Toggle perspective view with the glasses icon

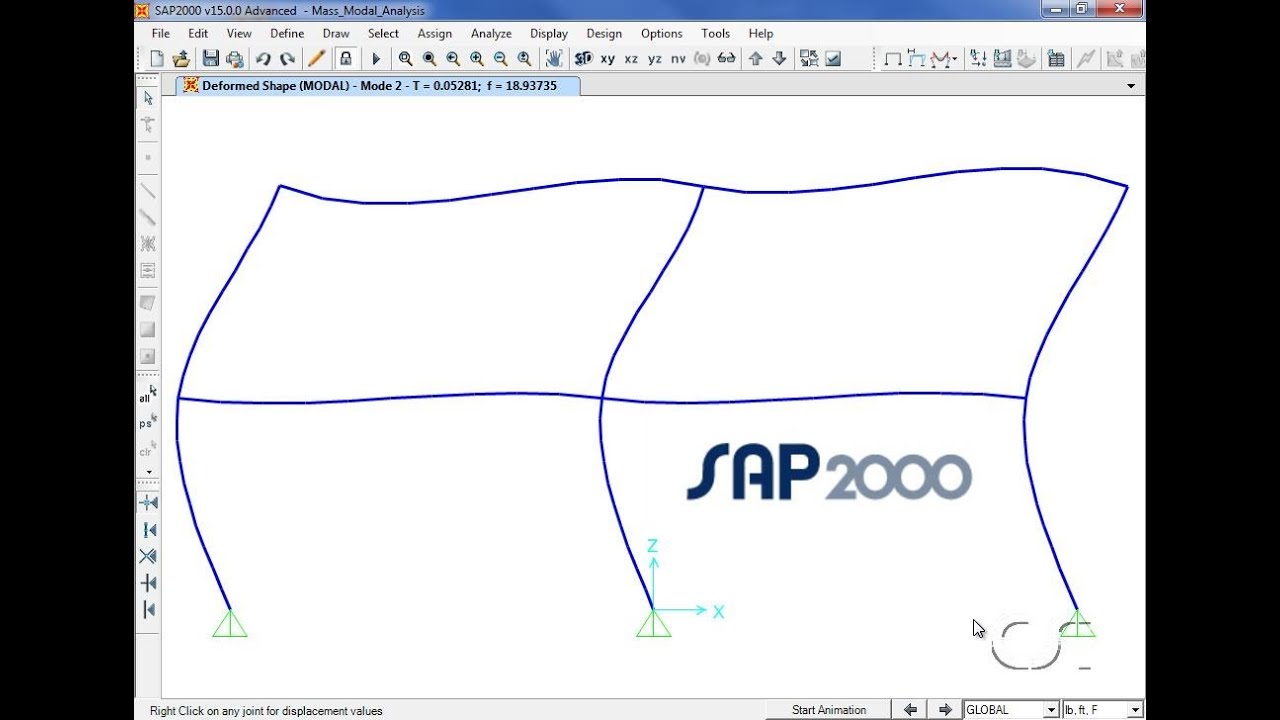click(x=726, y=59)
